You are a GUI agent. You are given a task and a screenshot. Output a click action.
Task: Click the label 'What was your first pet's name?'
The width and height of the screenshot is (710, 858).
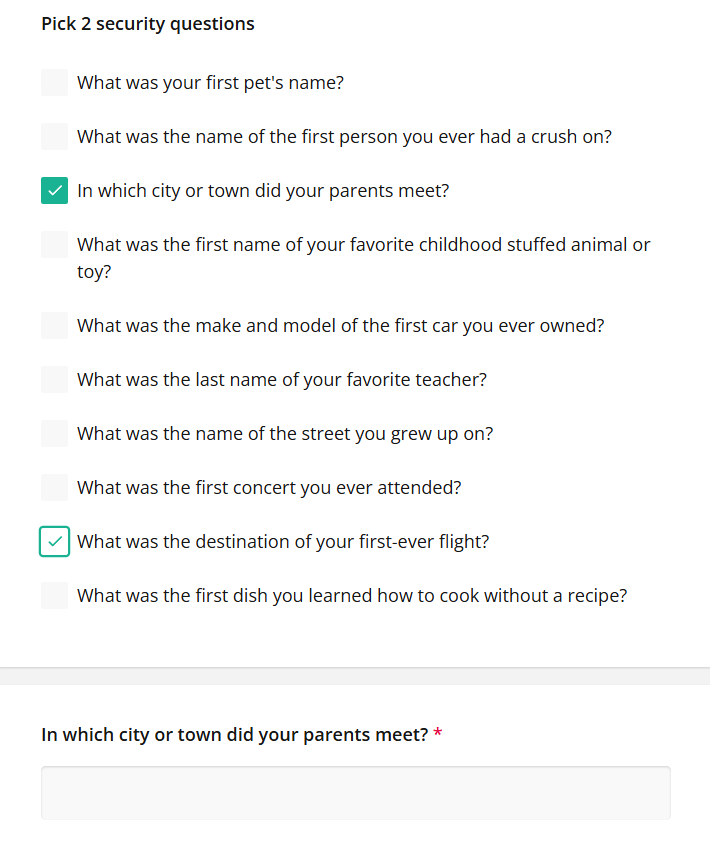tap(210, 83)
